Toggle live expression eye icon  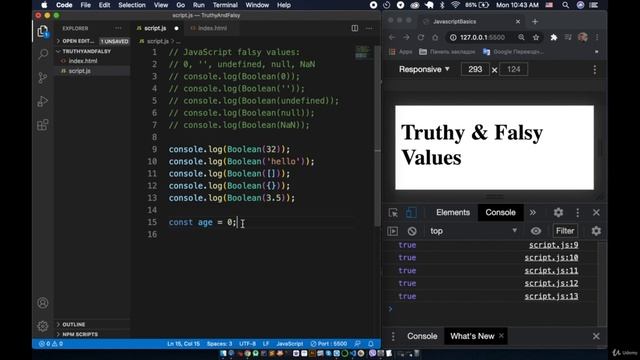[536, 231]
